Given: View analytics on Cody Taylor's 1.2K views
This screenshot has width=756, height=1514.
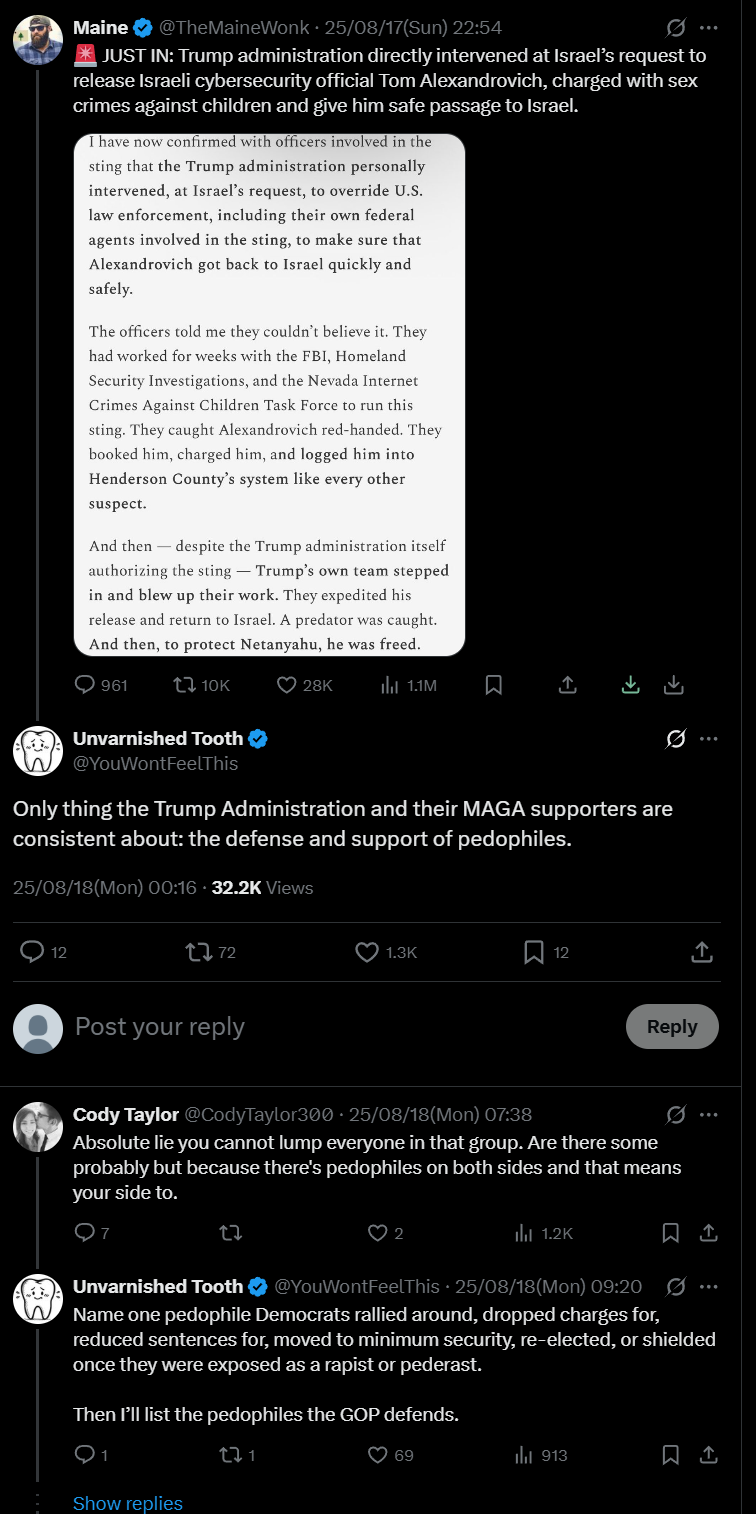Looking at the screenshot, I should tap(543, 1233).
